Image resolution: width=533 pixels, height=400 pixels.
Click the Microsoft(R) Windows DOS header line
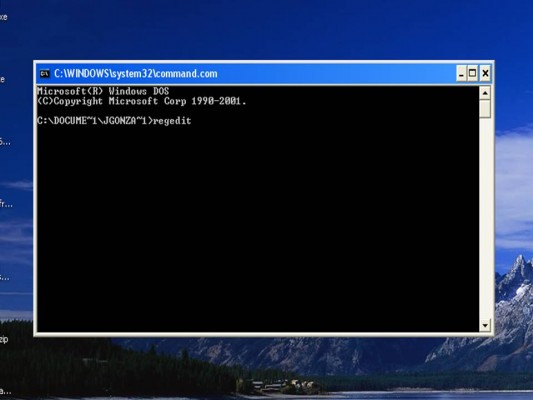[x=103, y=91]
